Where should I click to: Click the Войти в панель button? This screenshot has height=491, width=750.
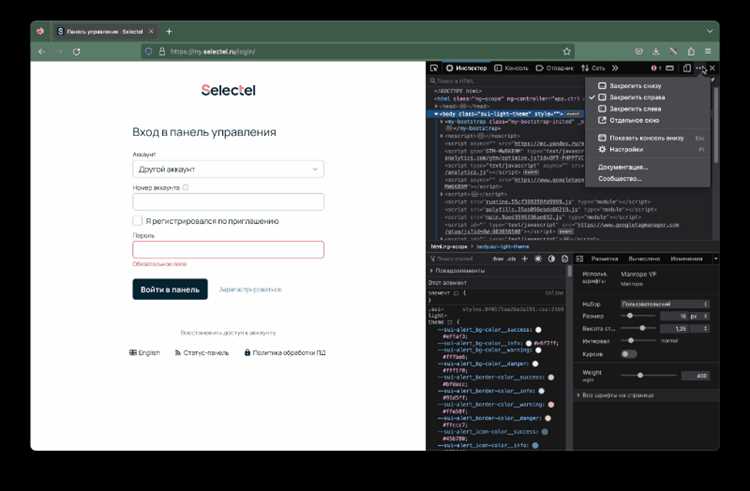(x=170, y=289)
